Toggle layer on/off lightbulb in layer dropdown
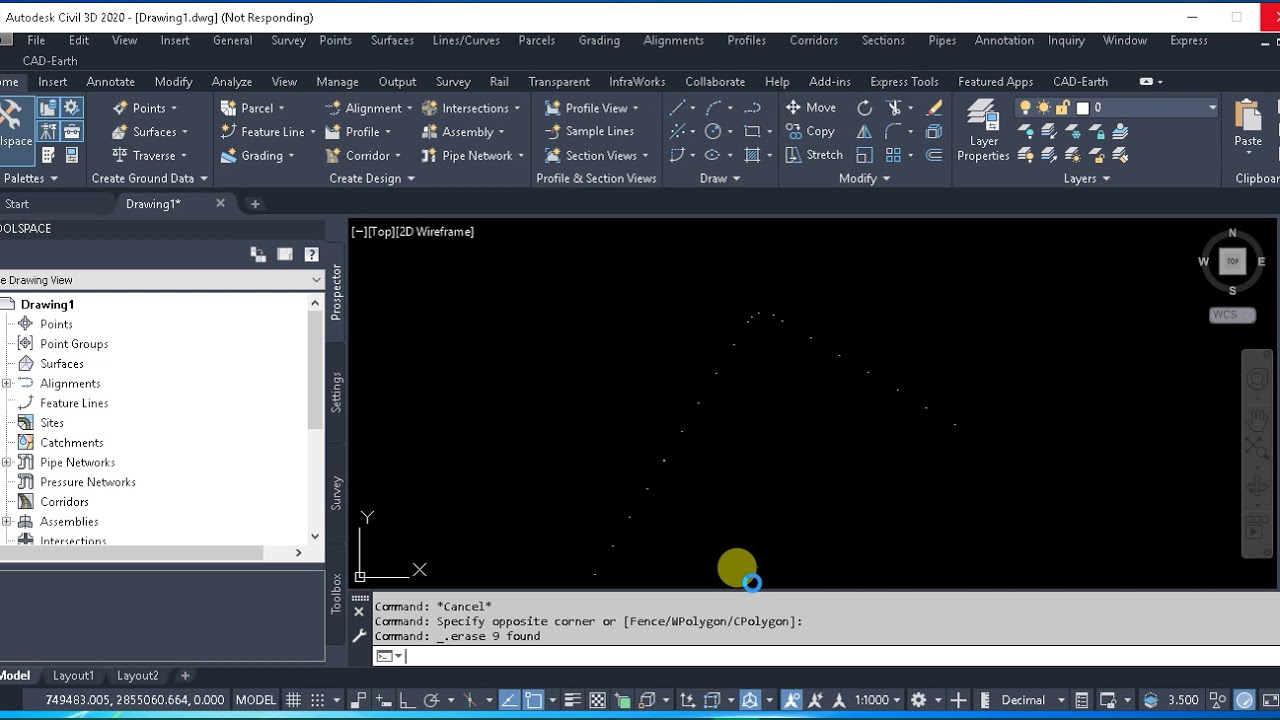 [1025, 107]
